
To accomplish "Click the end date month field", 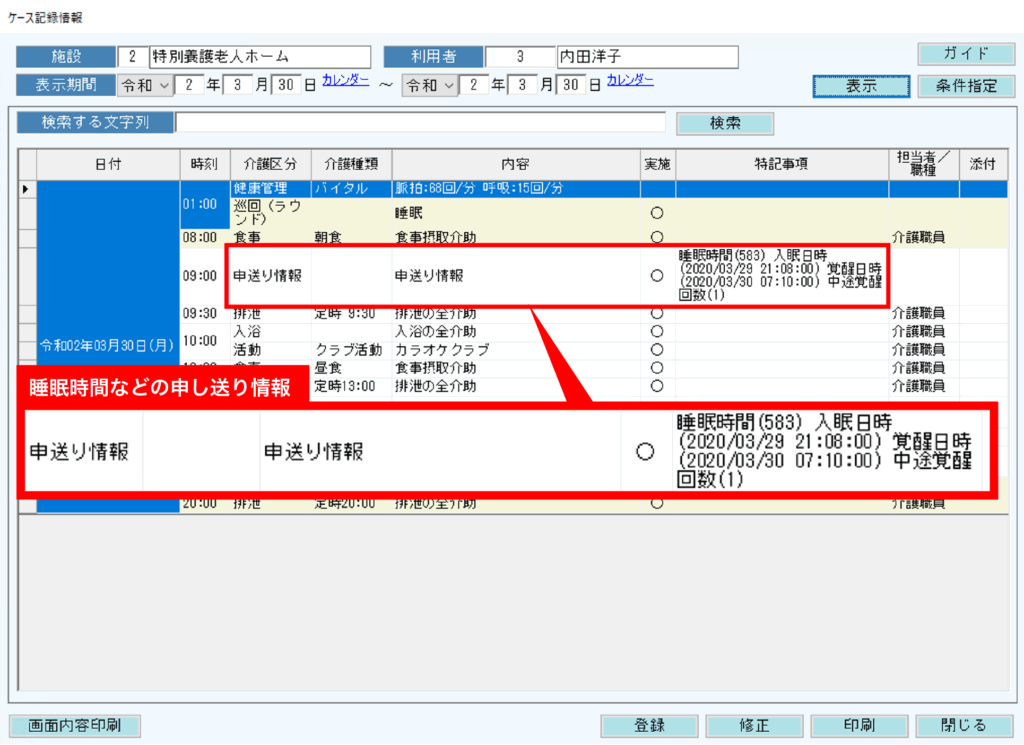I will click(522, 86).
